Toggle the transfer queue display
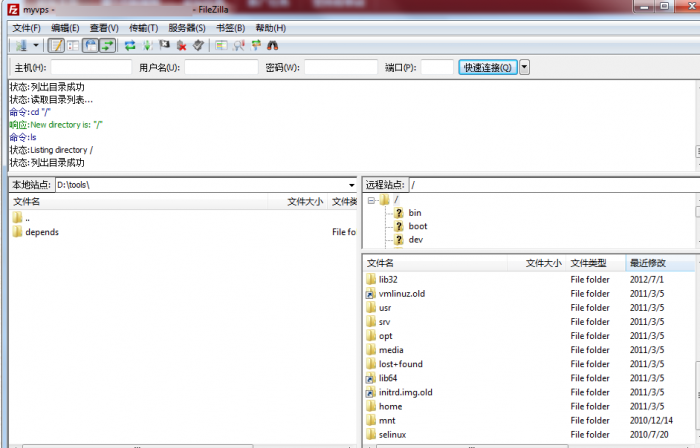The image size is (700, 448). click(x=108, y=46)
